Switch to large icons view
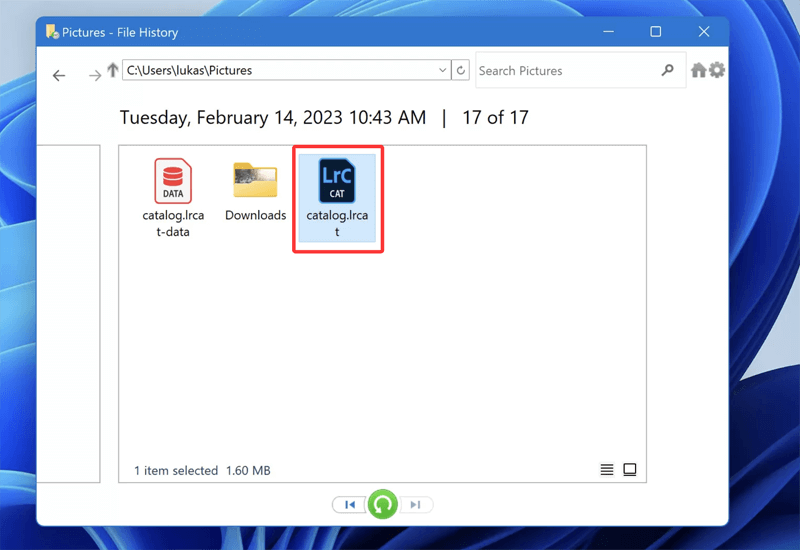This screenshot has height=550, width=800. pyautogui.click(x=630, y=469)
